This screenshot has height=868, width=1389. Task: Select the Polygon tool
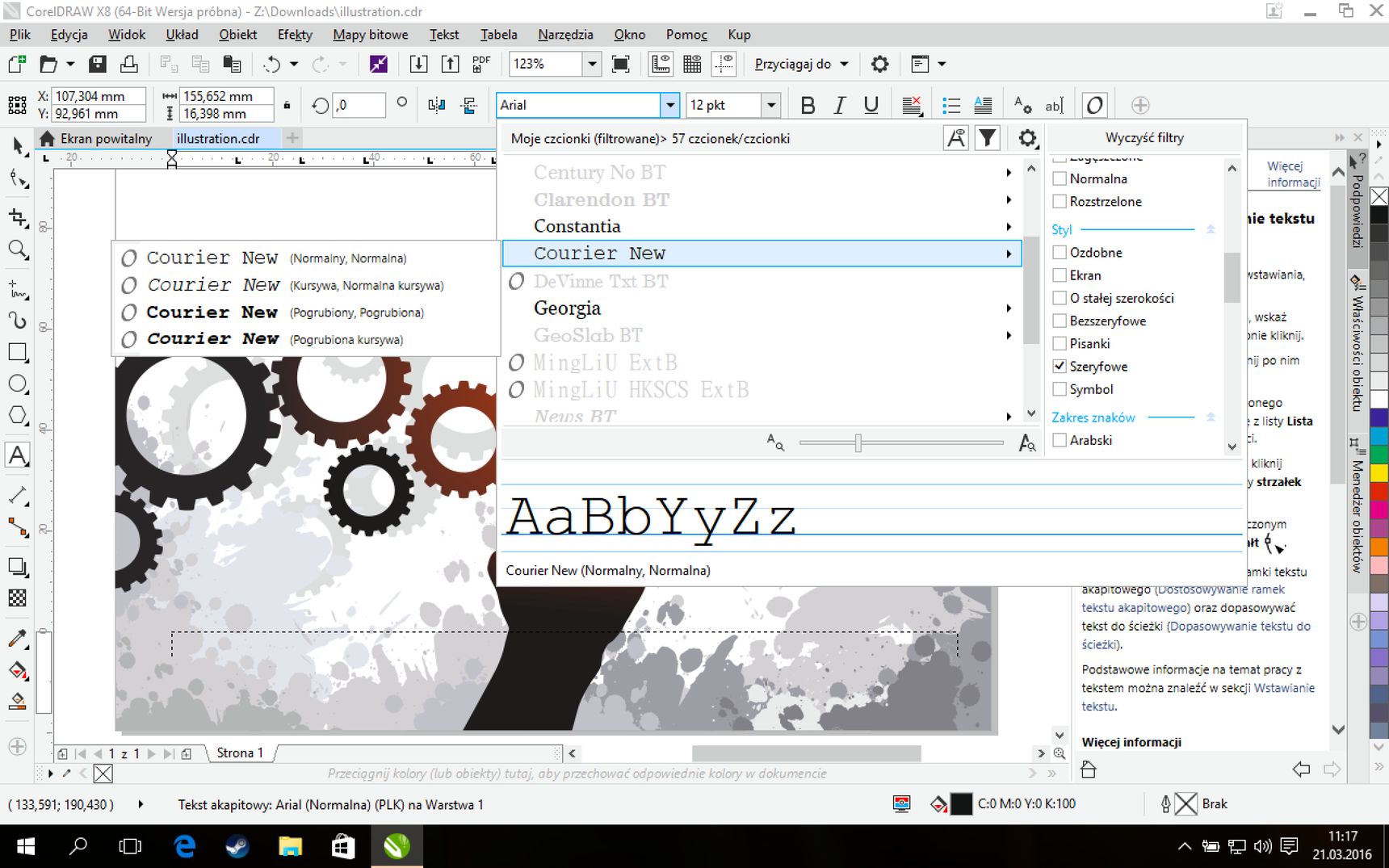pyautogui.click(x=18, y=415)
